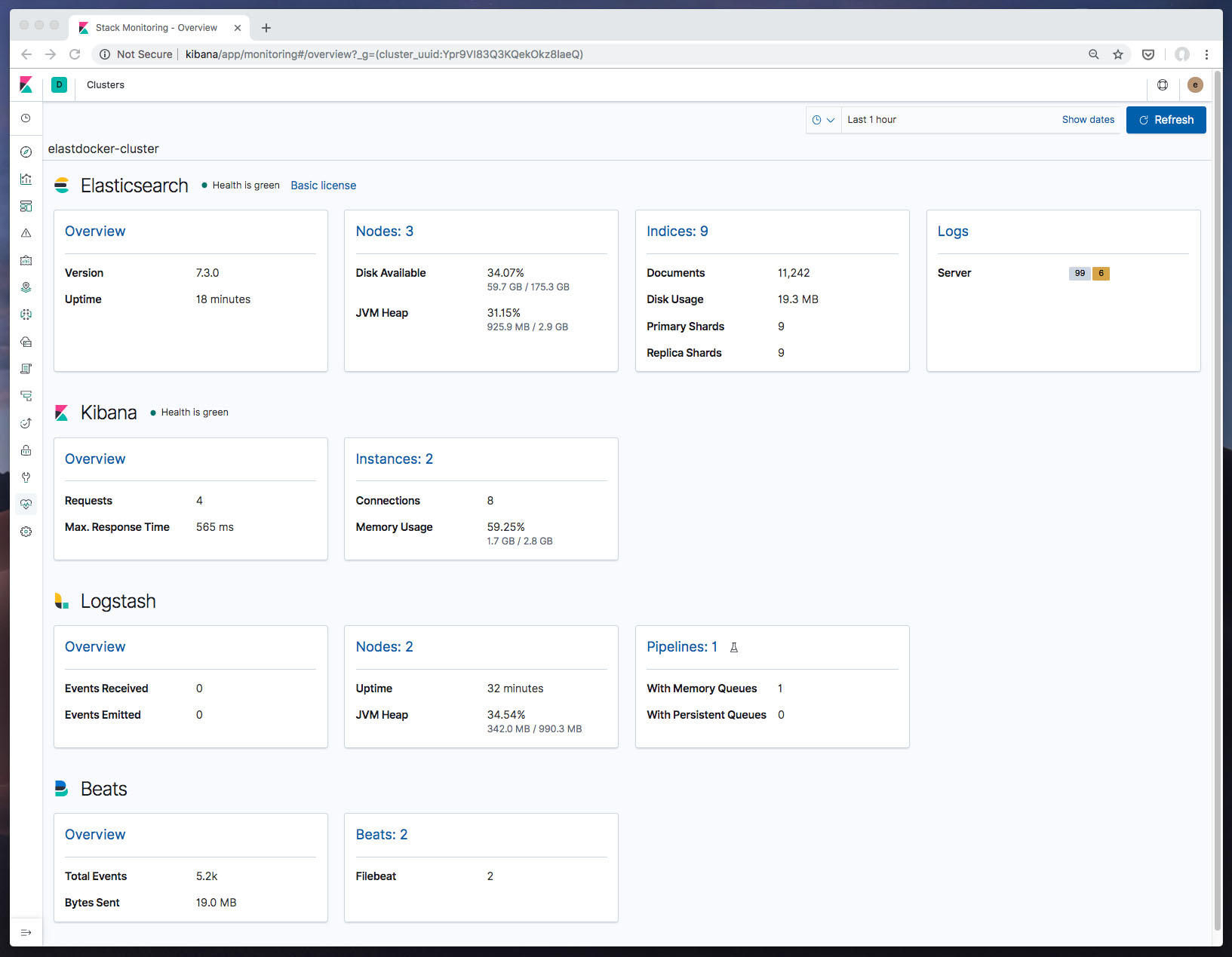Open Logstash Pipelines: 1 link
Screen dimensions: 1232x957
(x=682, y=647)
